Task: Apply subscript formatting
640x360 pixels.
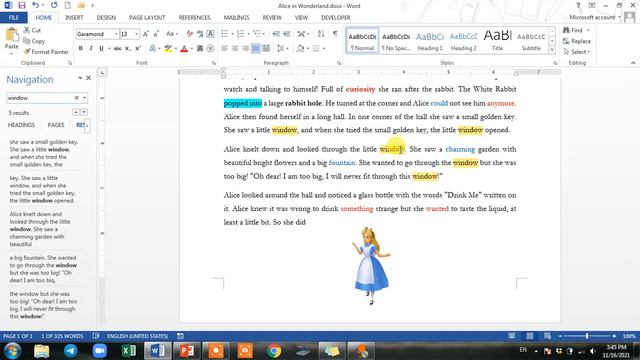Action: click(x=128, y=49)
